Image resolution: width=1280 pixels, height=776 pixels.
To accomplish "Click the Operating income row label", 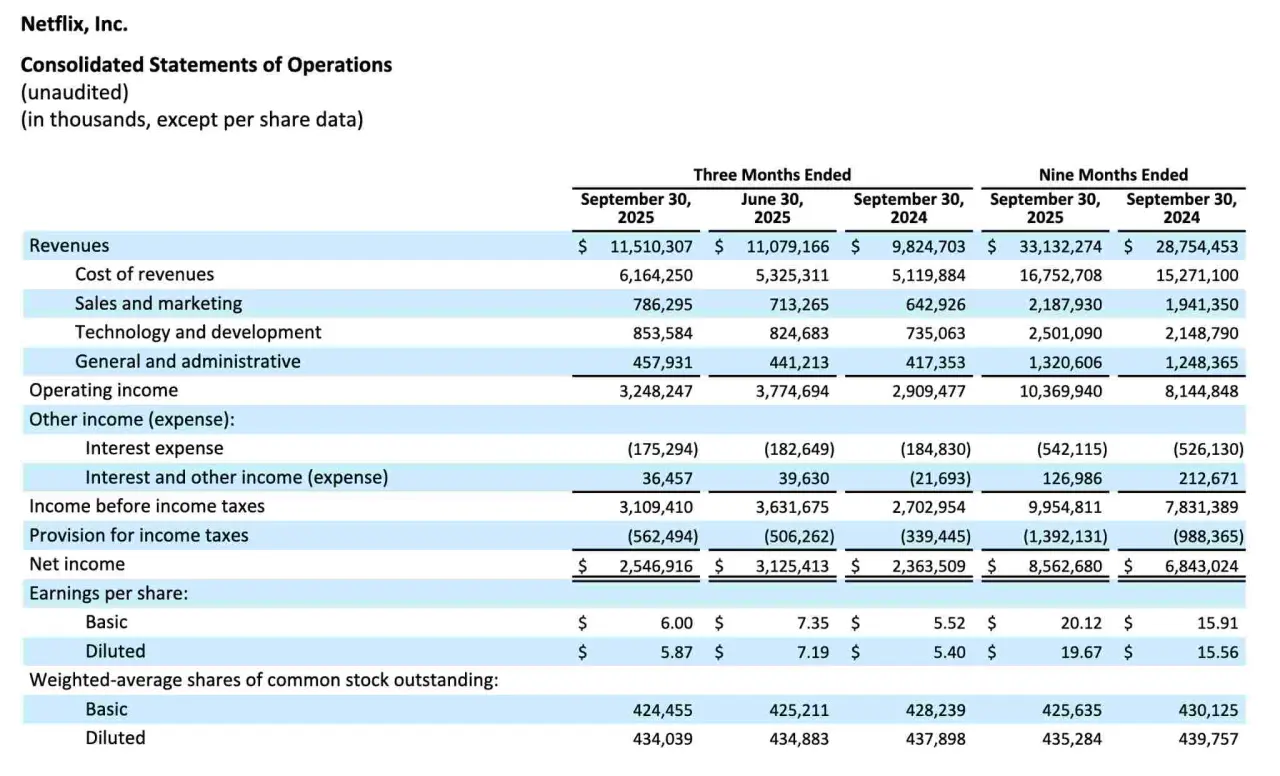I will (x=103, y=390).
